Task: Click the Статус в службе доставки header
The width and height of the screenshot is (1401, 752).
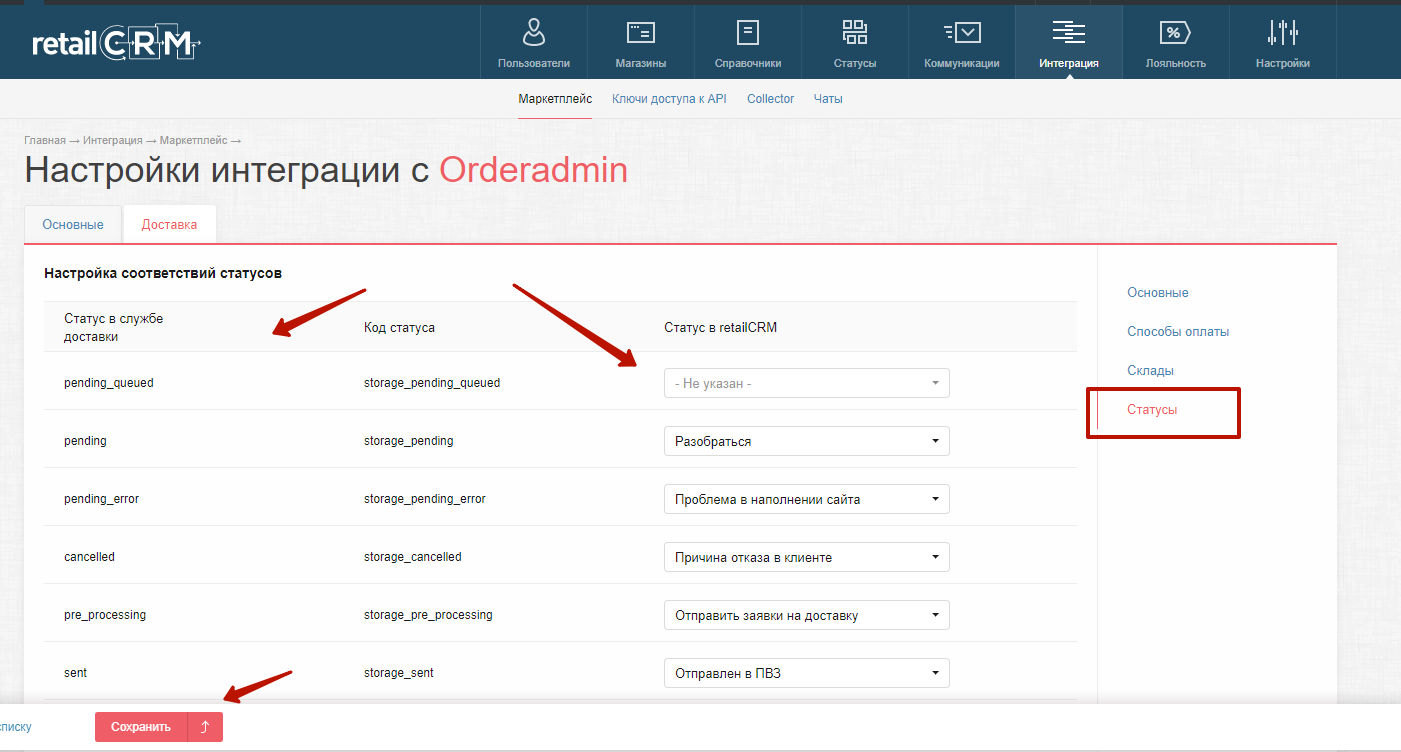Action: (113, 328)
